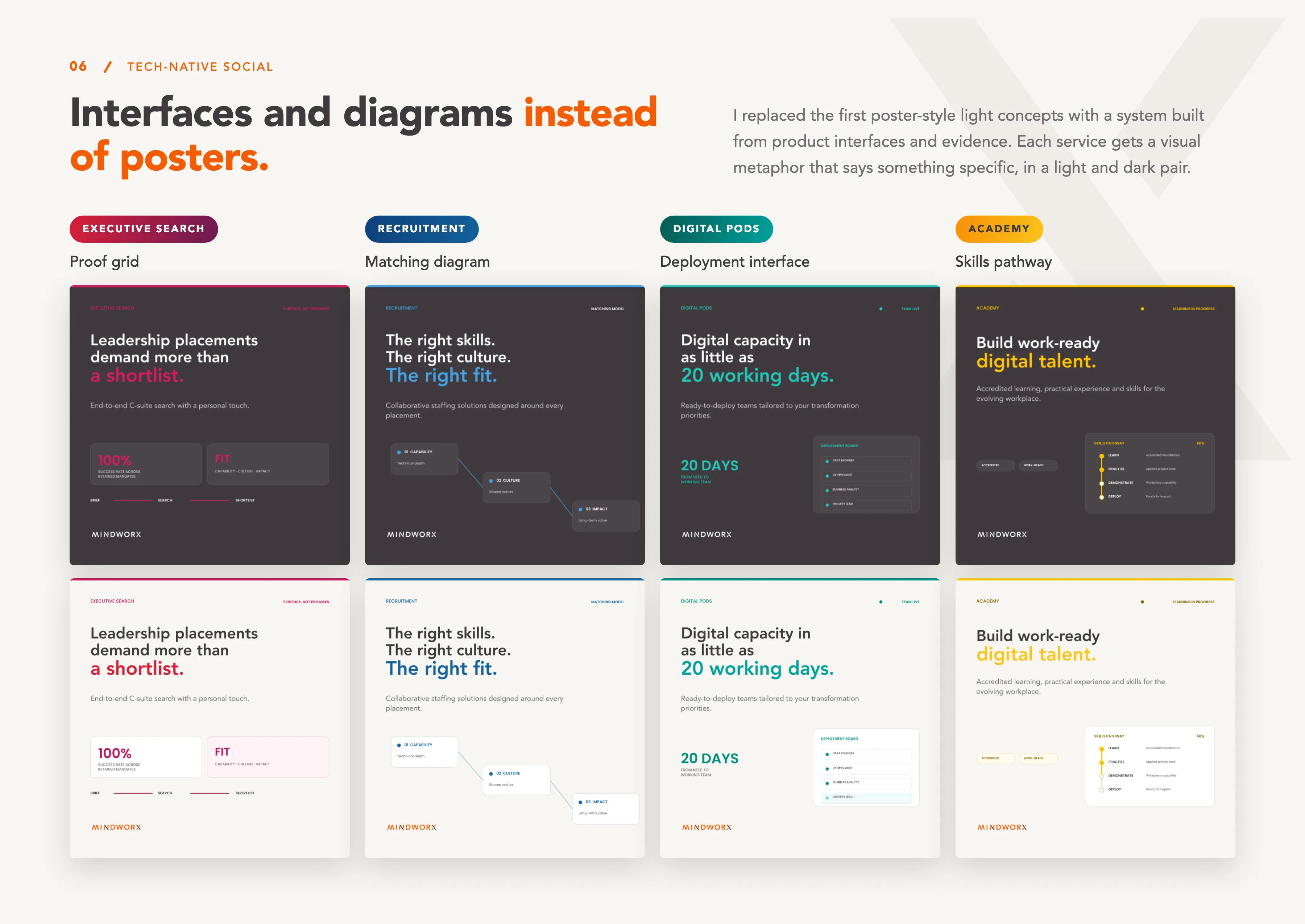Open the dark Academy card
Image resolution: width=1305 pixels, height=924 pixels.
(1095, 425)
